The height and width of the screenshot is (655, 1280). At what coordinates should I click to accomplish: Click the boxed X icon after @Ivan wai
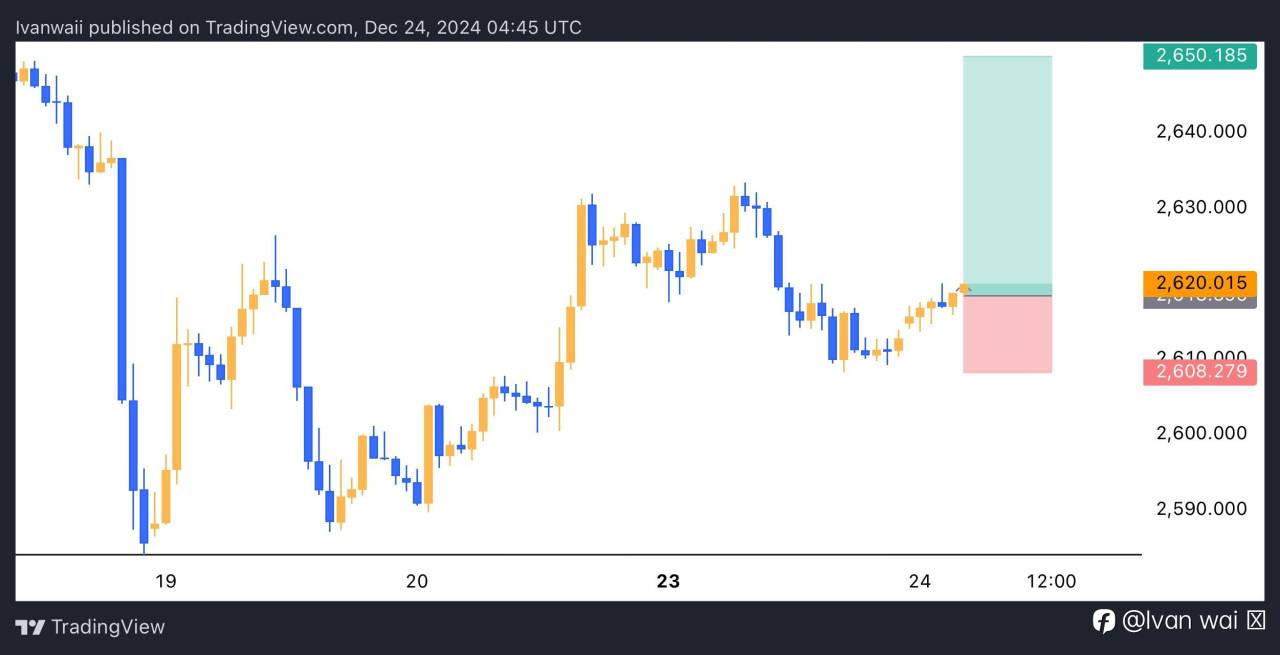tap(1256, 621)
